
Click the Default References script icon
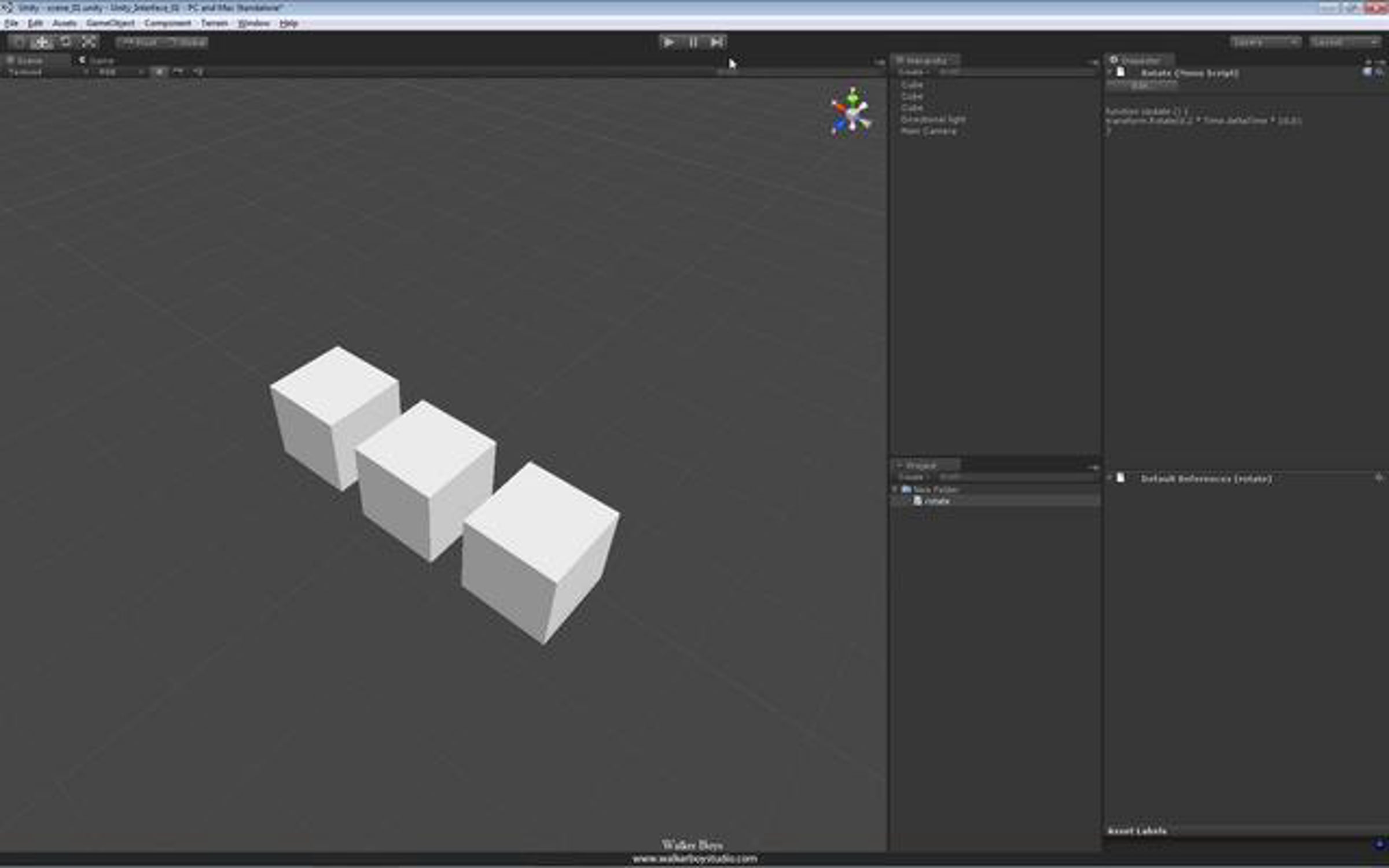pos(1121,478)
